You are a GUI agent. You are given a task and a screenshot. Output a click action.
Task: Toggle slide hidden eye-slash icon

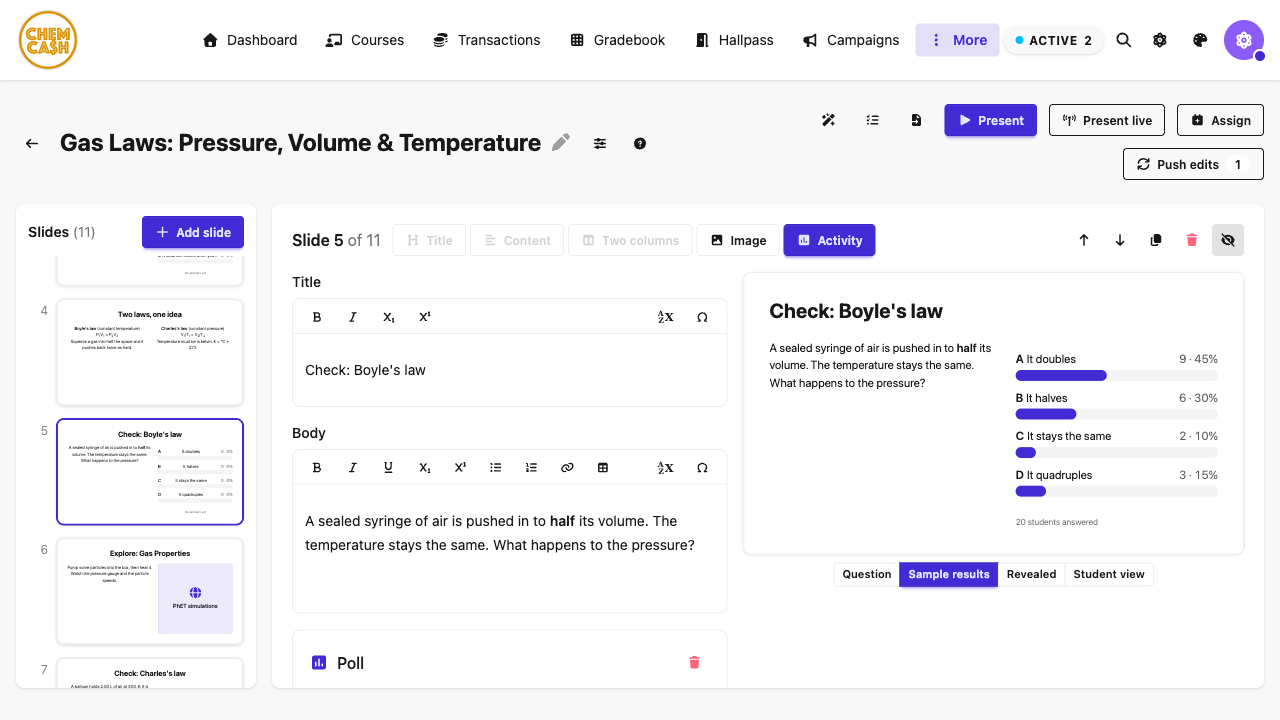pos(1228,240)
